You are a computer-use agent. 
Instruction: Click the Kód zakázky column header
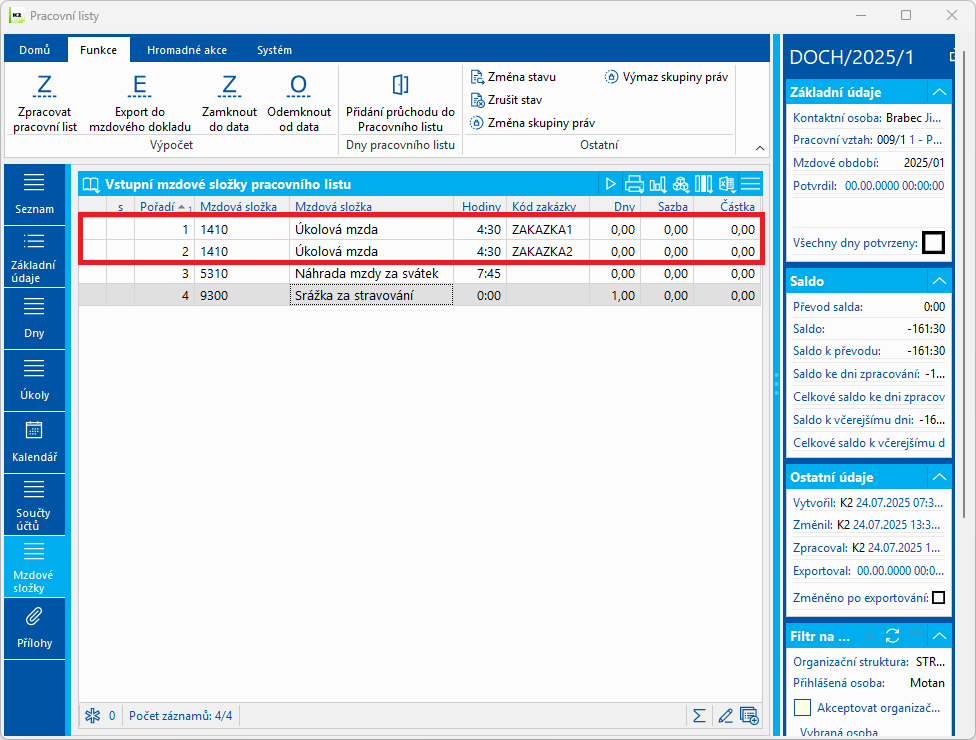click(548, 207)
